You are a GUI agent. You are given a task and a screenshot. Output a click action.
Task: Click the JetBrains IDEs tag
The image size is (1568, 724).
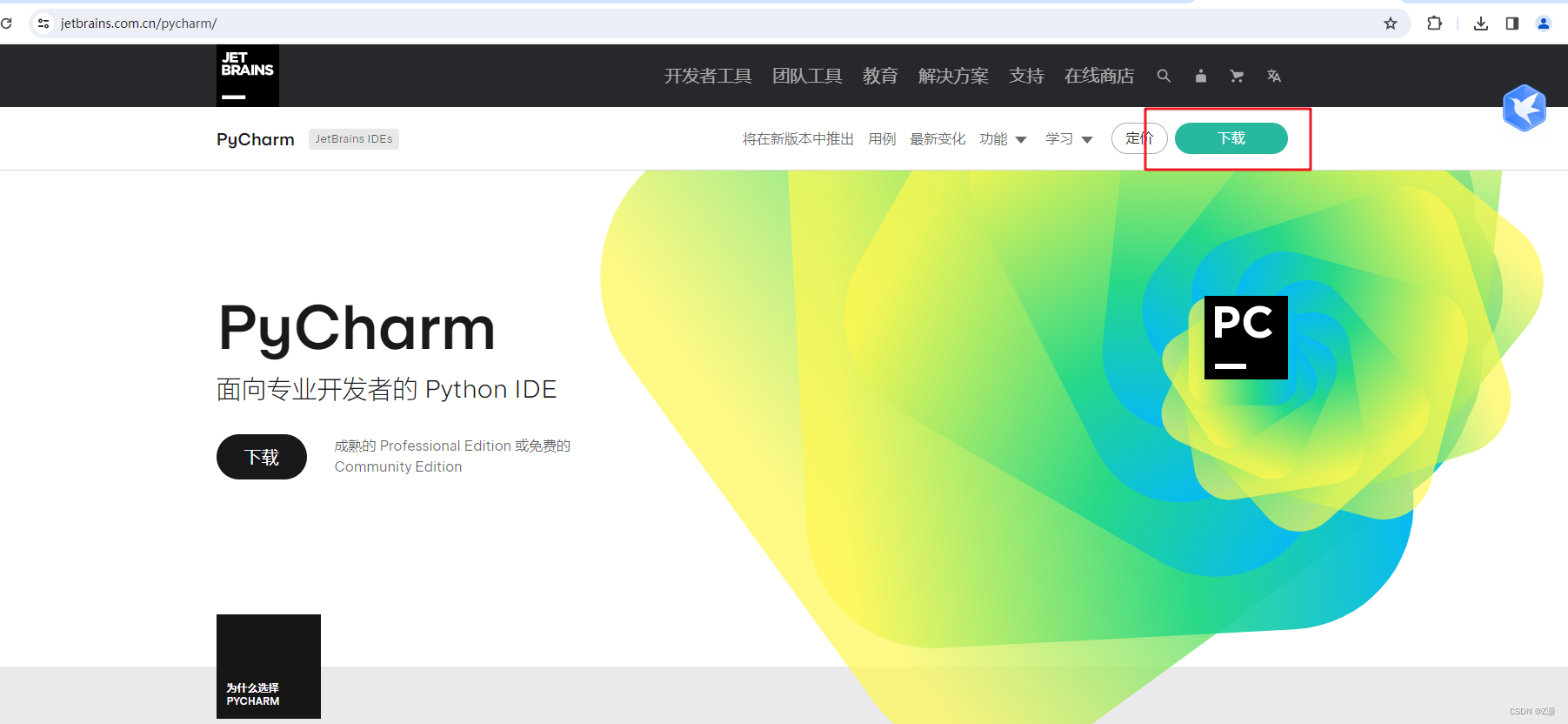354,139
